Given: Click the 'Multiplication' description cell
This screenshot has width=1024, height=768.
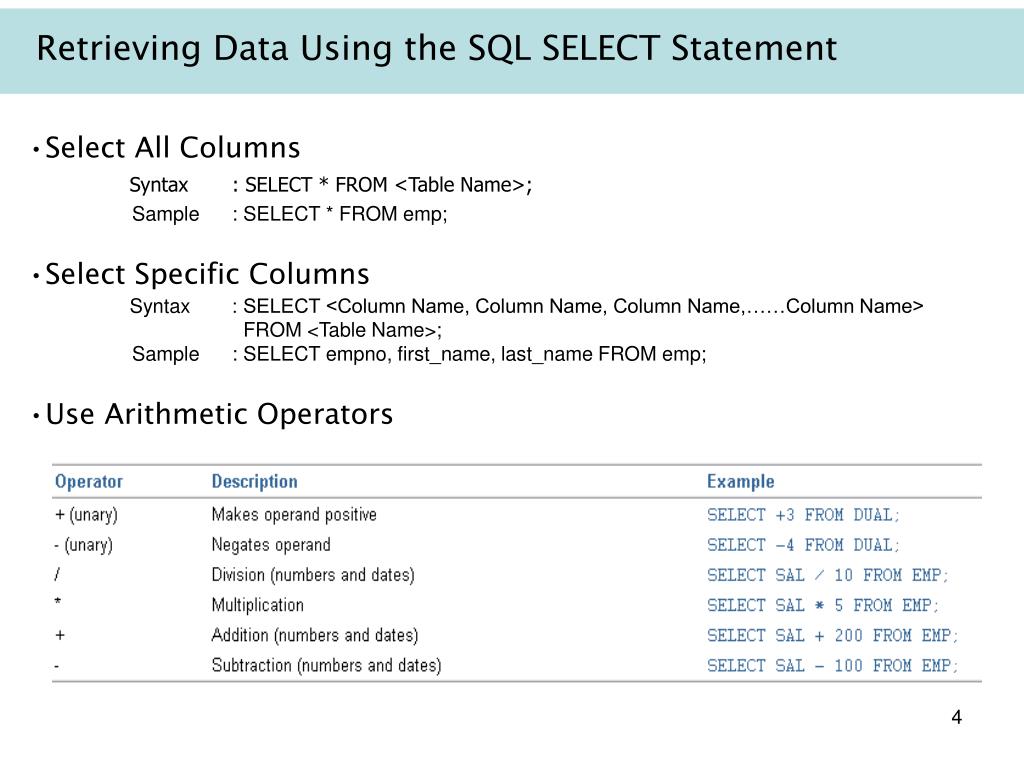Looking at the screenshot, I should [257, 605].
